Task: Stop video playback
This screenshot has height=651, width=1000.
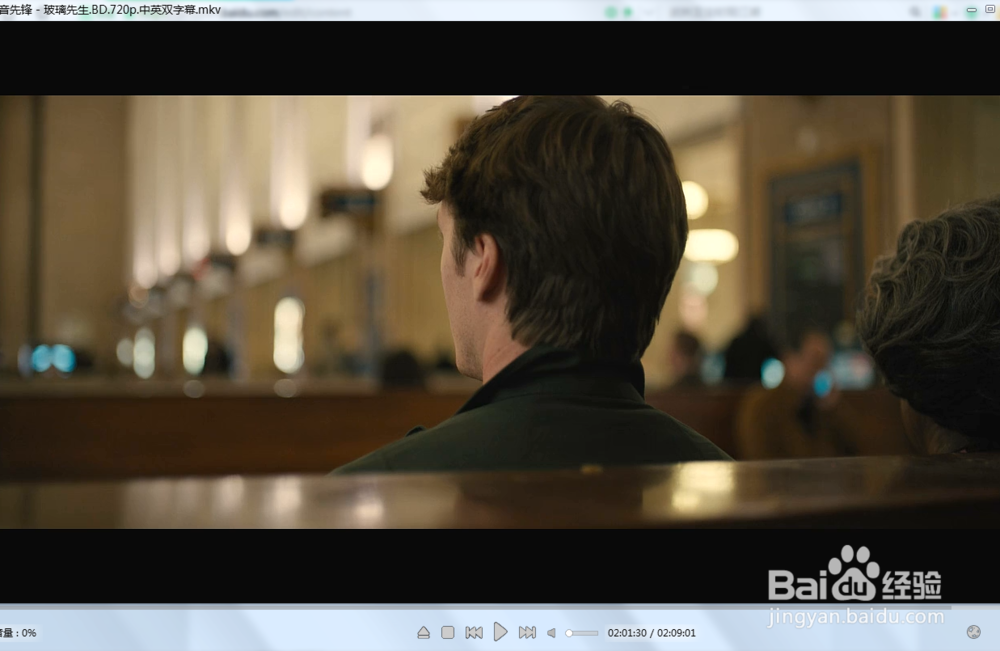Action: [448, 633]
